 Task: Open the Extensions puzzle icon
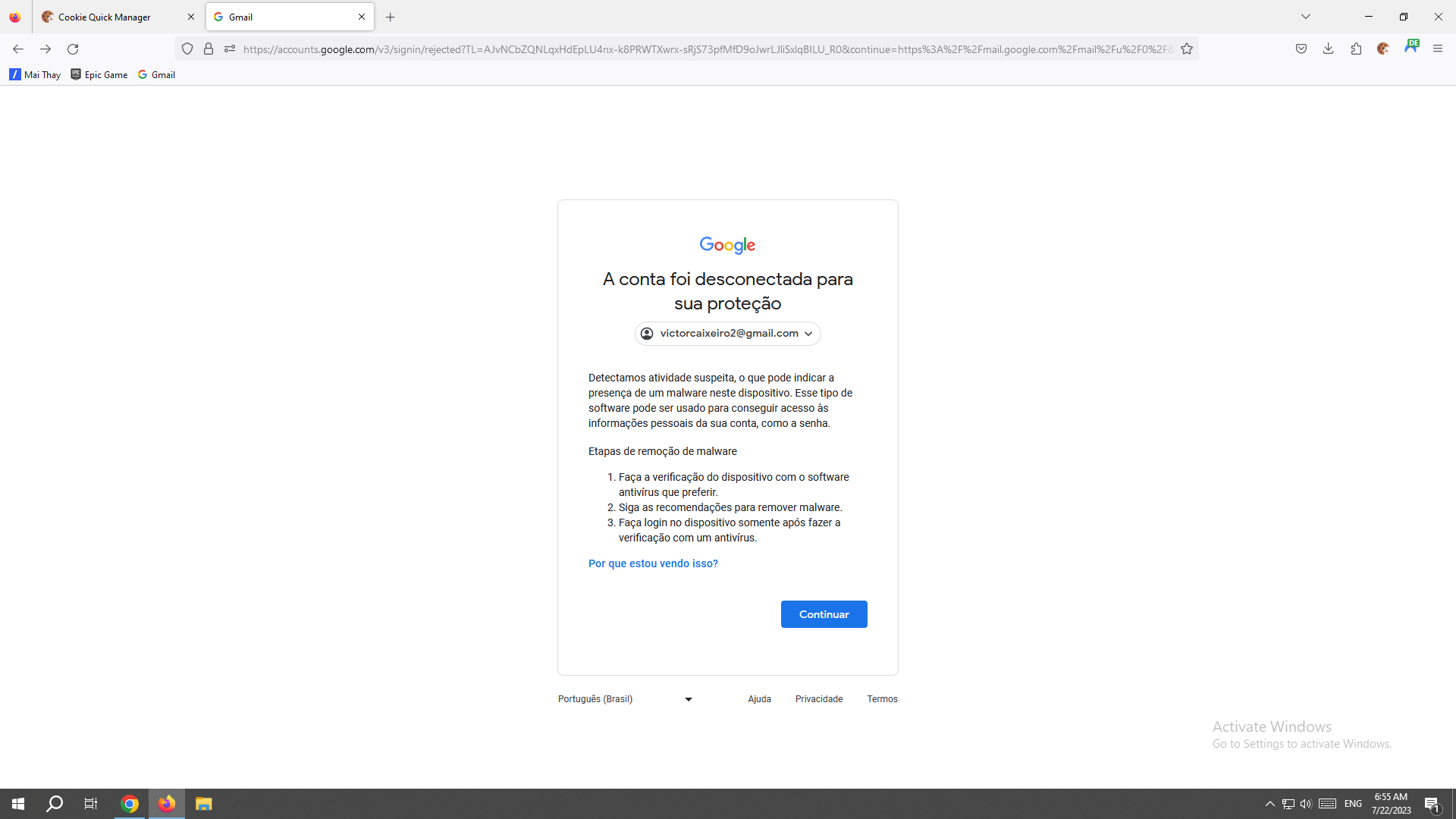pyautogui.click(x=1356, y=49)
